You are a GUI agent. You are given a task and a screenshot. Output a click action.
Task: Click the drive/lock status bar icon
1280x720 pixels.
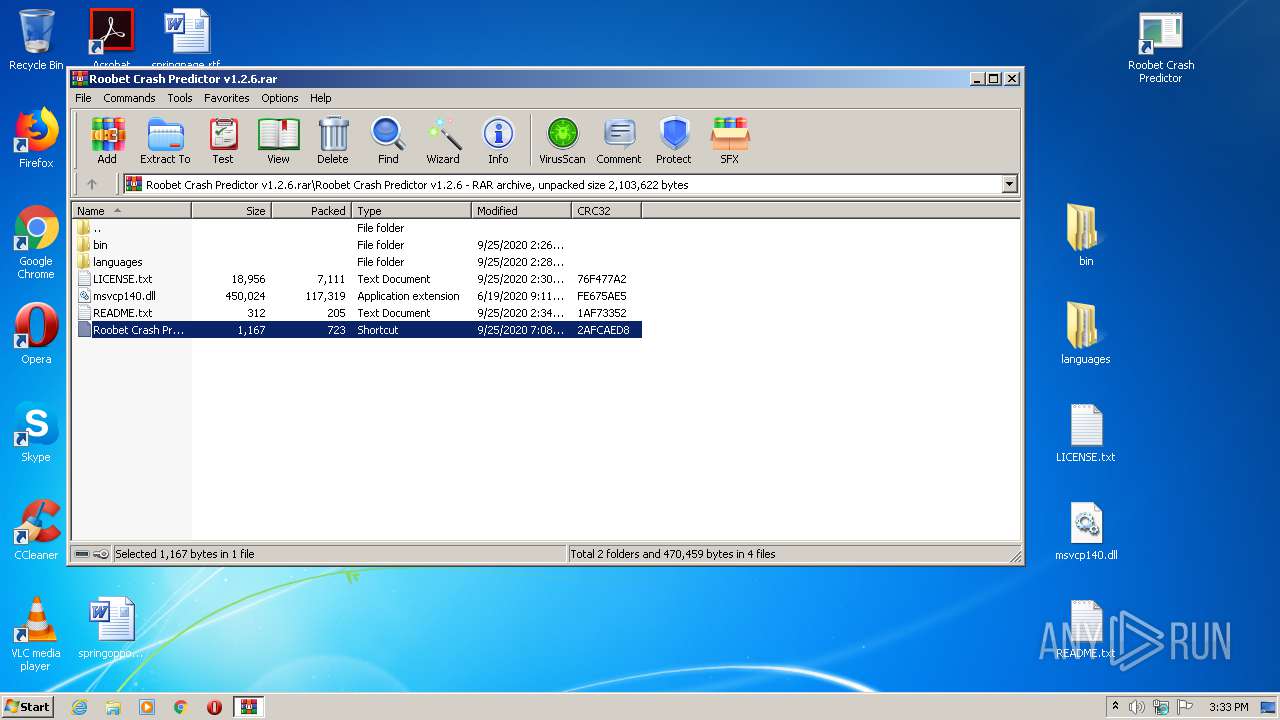[x=92, y=554]
